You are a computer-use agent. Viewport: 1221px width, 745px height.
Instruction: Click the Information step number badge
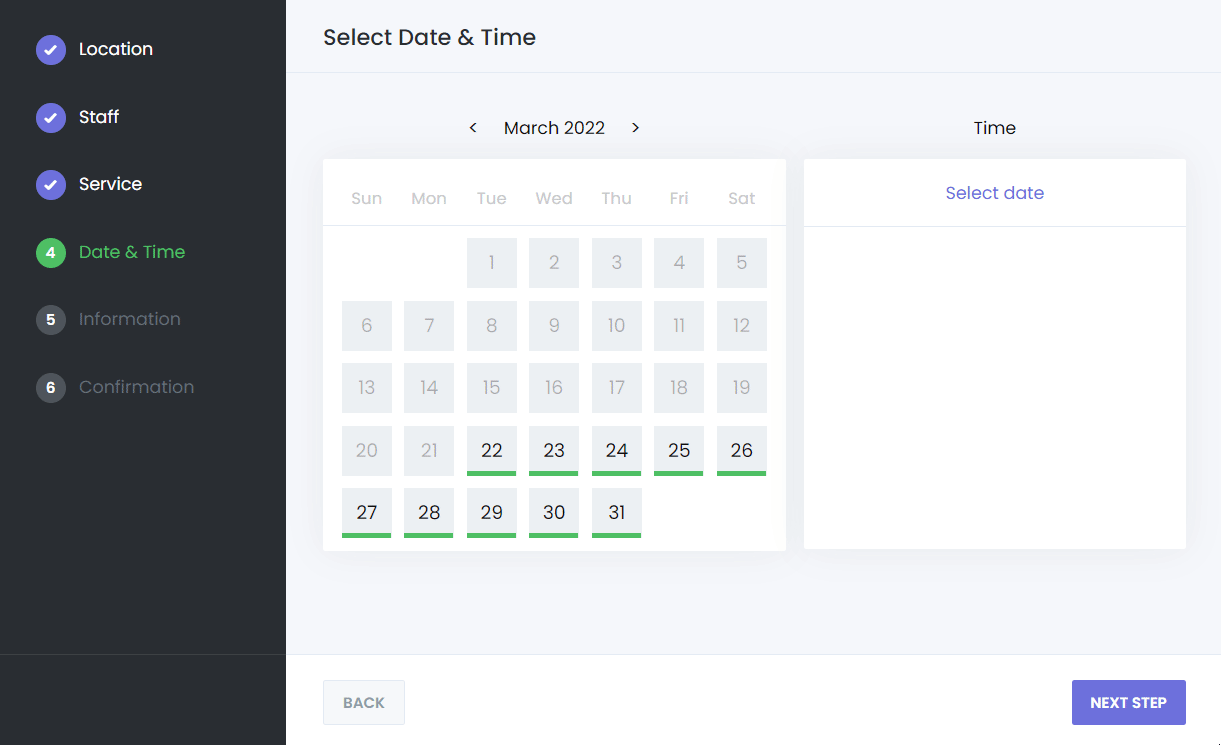point(50,319)
